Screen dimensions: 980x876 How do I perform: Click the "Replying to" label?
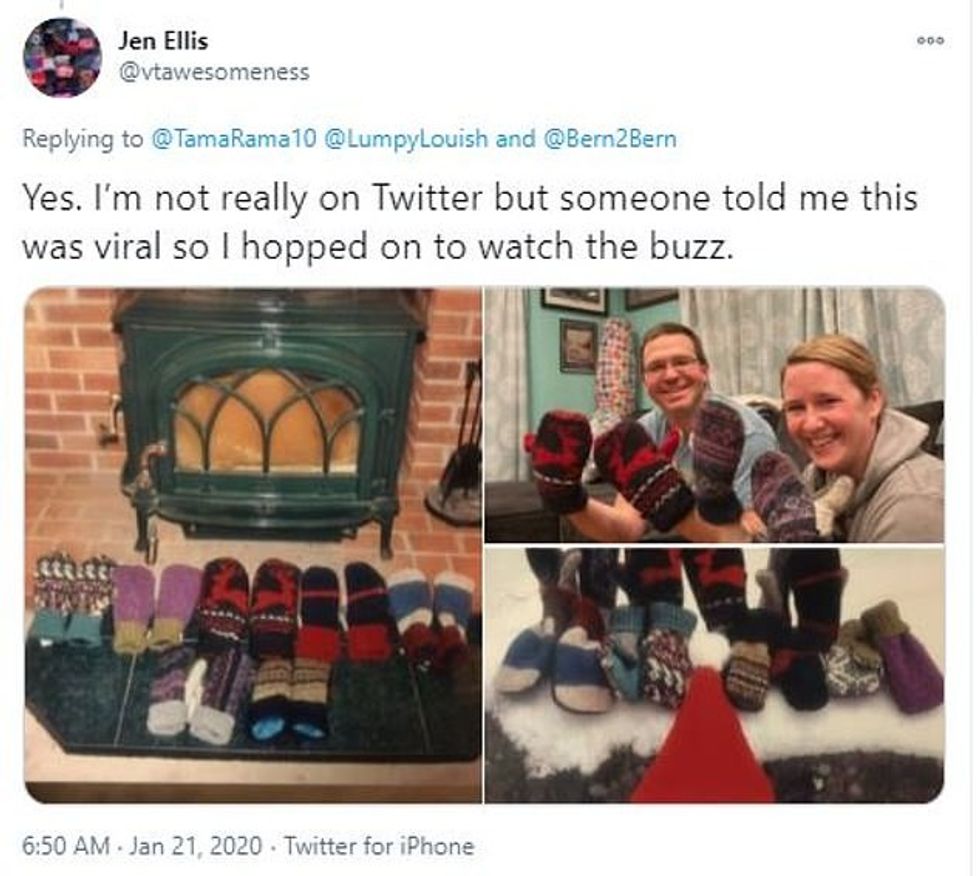84,139
